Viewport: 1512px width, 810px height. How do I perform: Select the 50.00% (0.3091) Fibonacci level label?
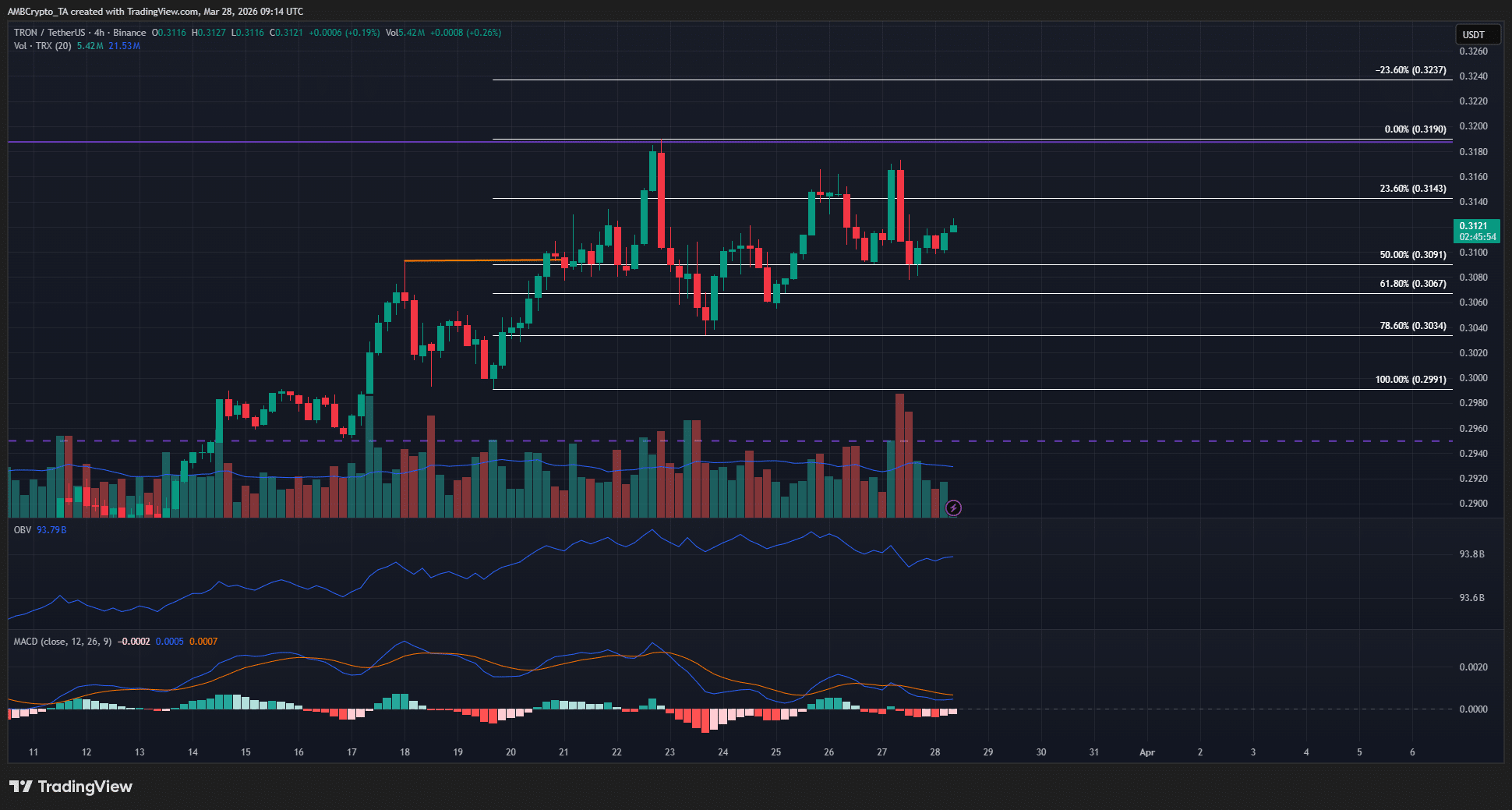1412,255
